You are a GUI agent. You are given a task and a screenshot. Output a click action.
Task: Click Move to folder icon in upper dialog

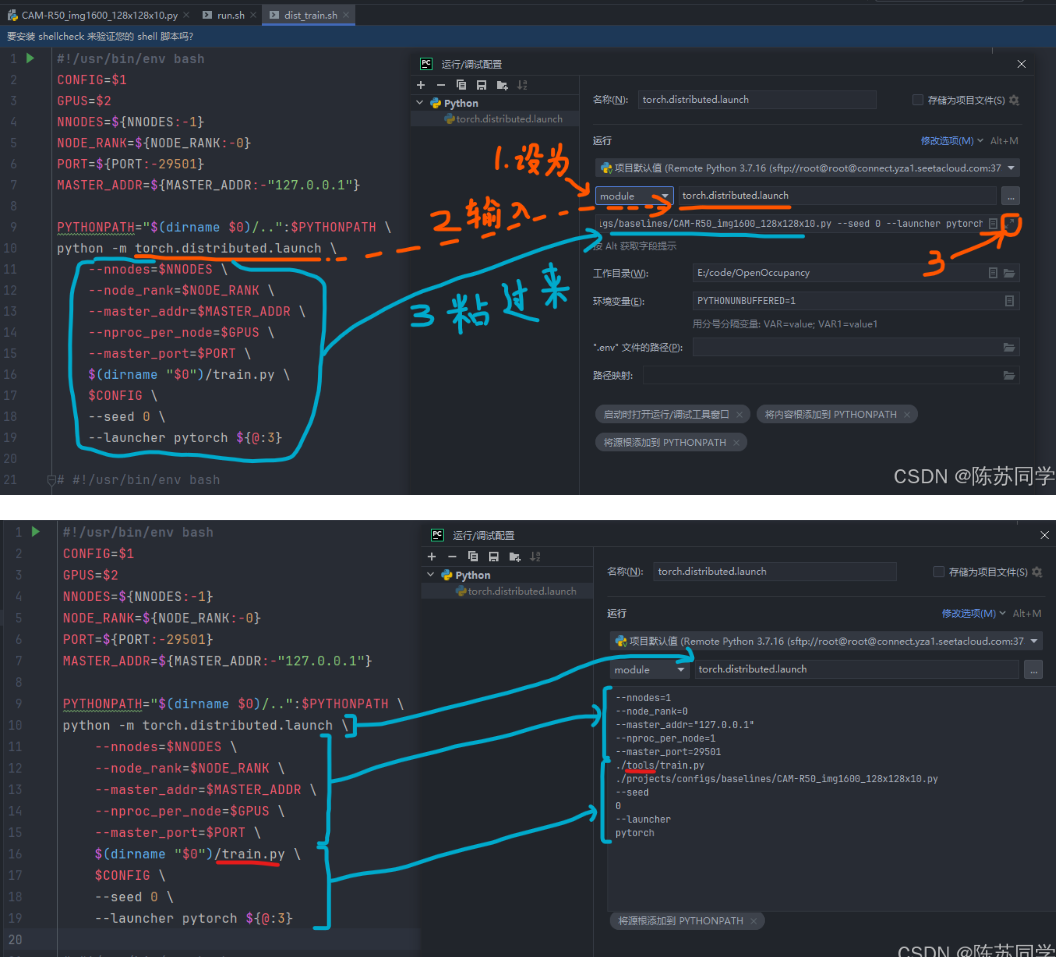click(x=502, y=85)
